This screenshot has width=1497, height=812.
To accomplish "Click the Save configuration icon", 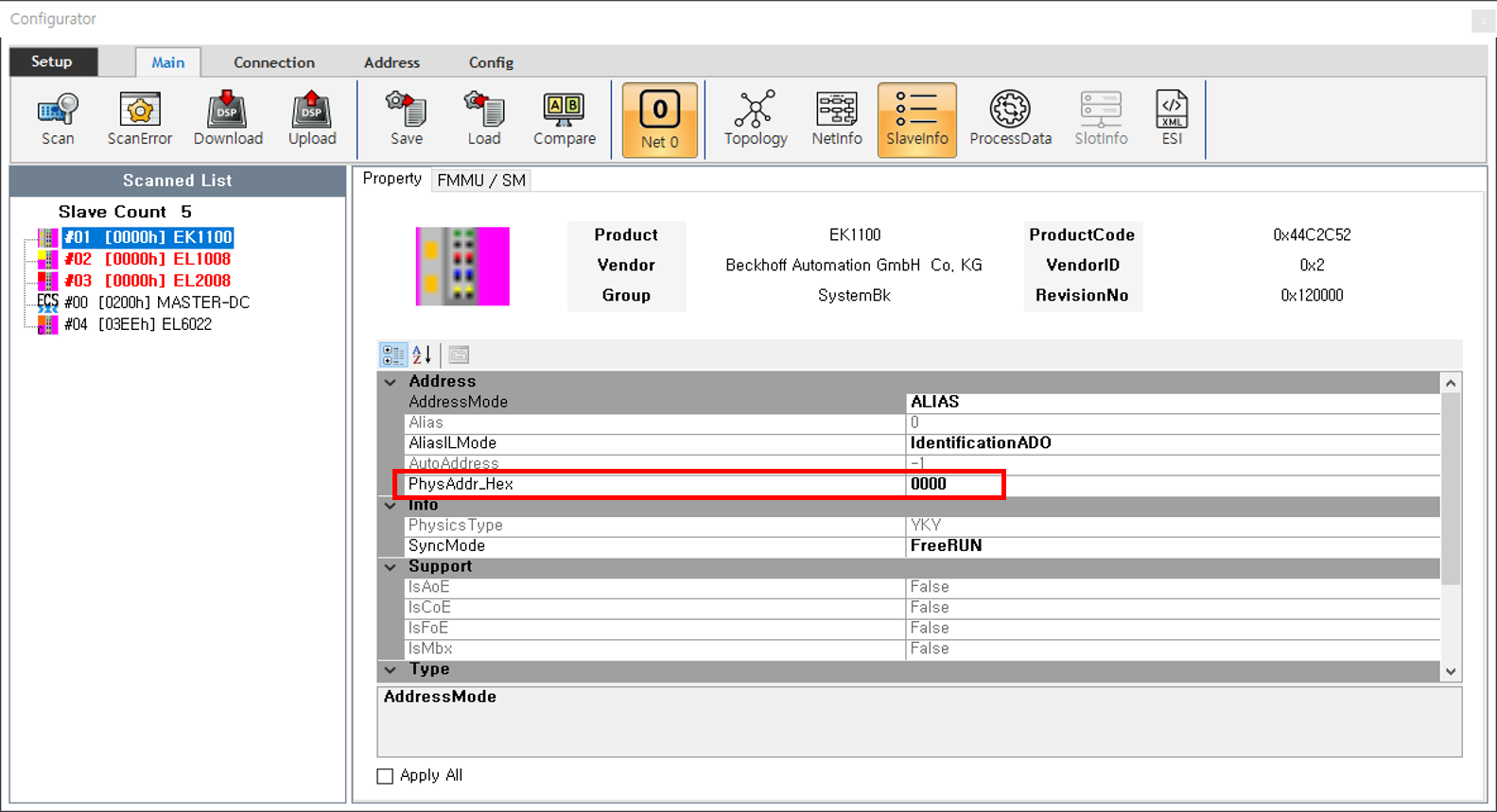I will pos(407,119).
